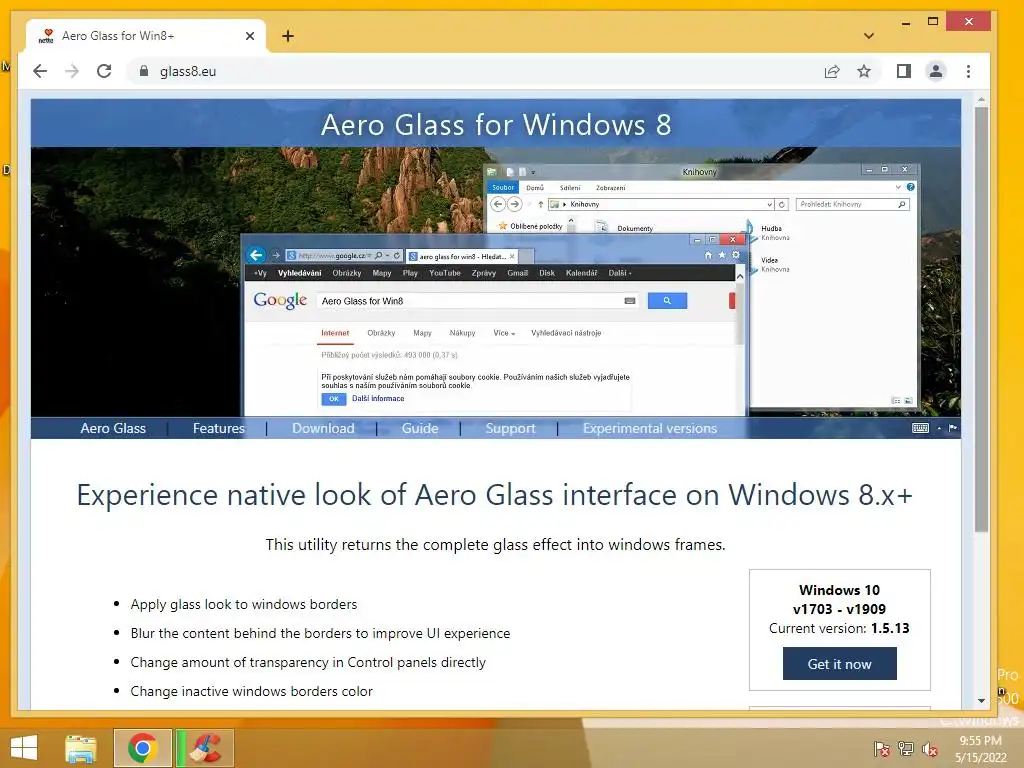Bookmark this page with star icon
The height and width of the screenshot is (768, 1024).
point(864,71)
